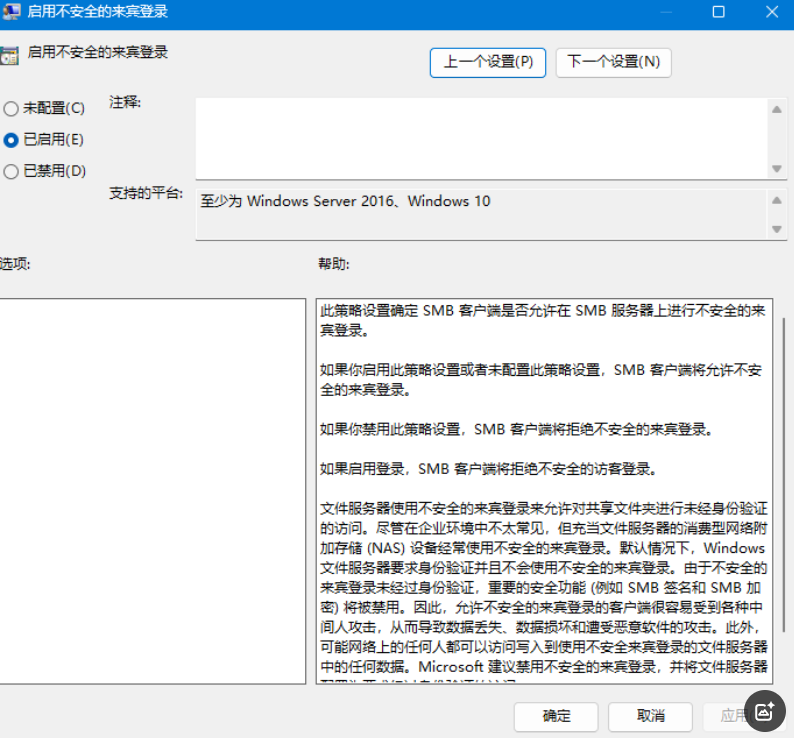Go to 上一个设置(P)
Screen dimensions: 794x738
[x=488, y=62]
